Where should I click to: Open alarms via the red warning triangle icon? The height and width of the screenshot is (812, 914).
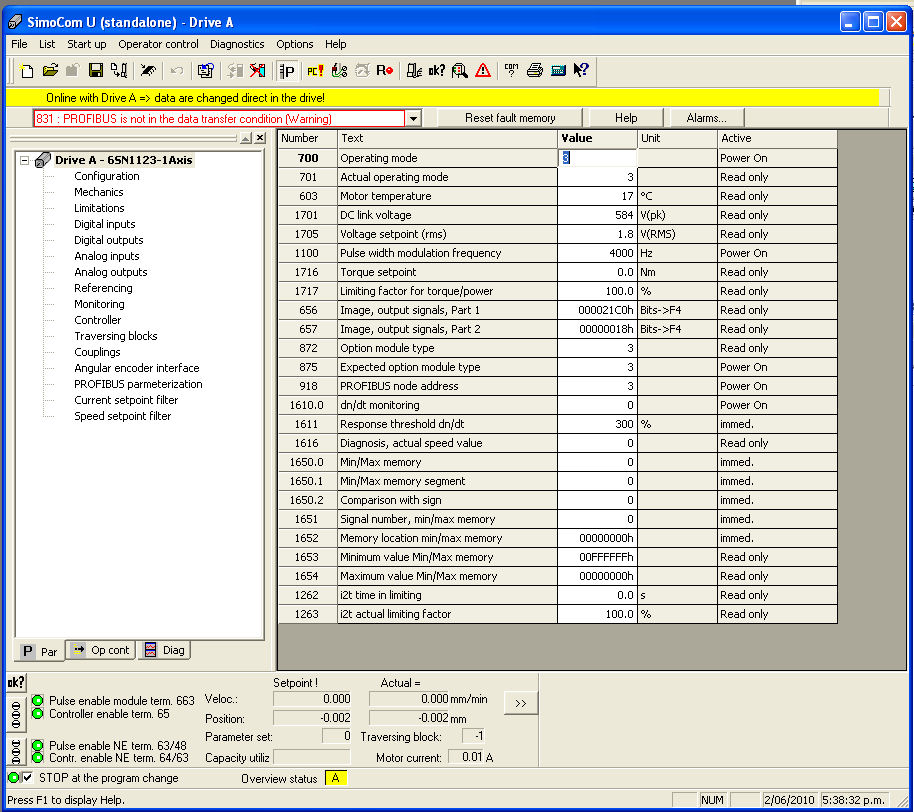pyautogui.click(x=483, y=71)
